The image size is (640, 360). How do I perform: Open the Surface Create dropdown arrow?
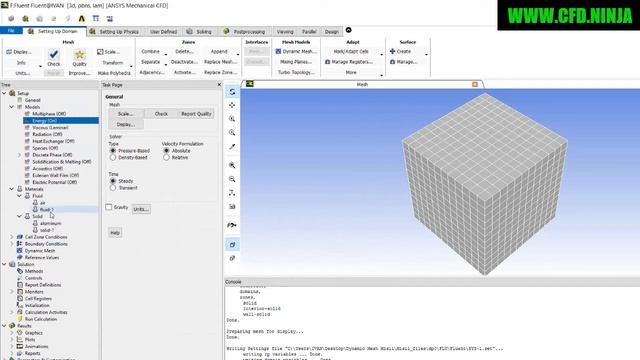coord(426,54)
